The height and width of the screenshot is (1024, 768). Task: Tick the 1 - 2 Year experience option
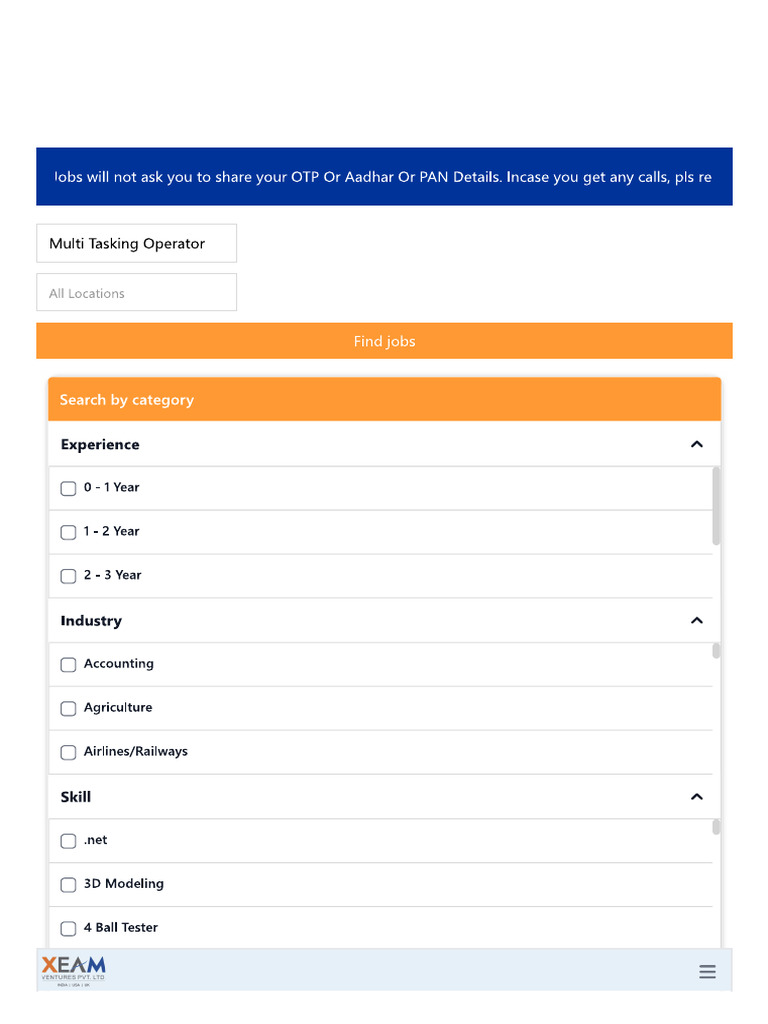point(68,532)
